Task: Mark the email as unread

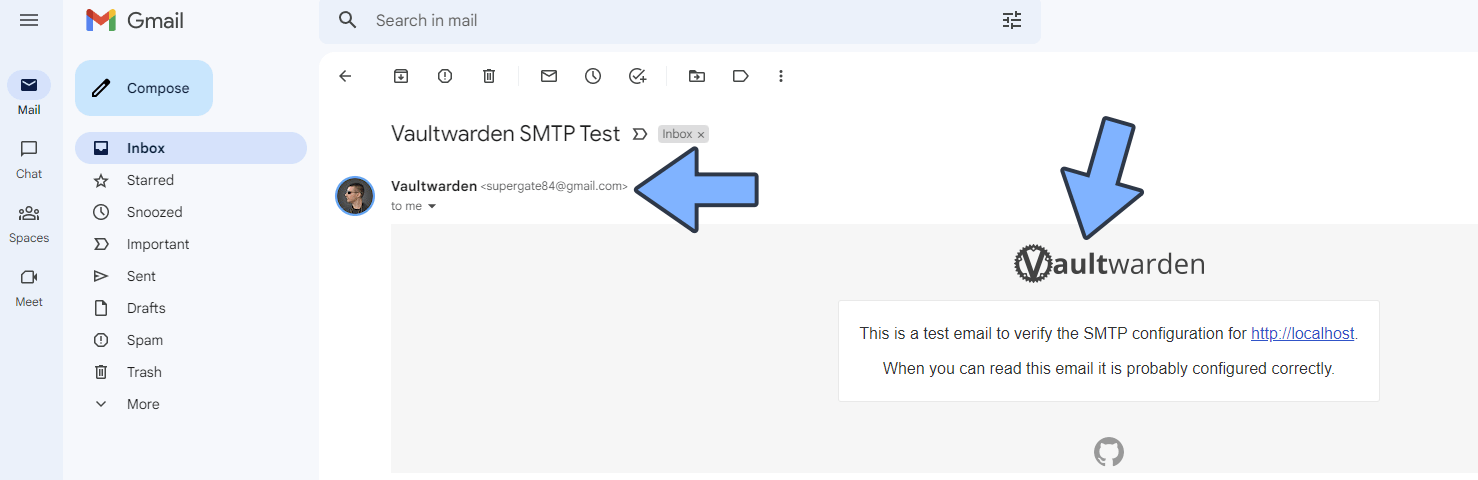Action: (549, 76)
